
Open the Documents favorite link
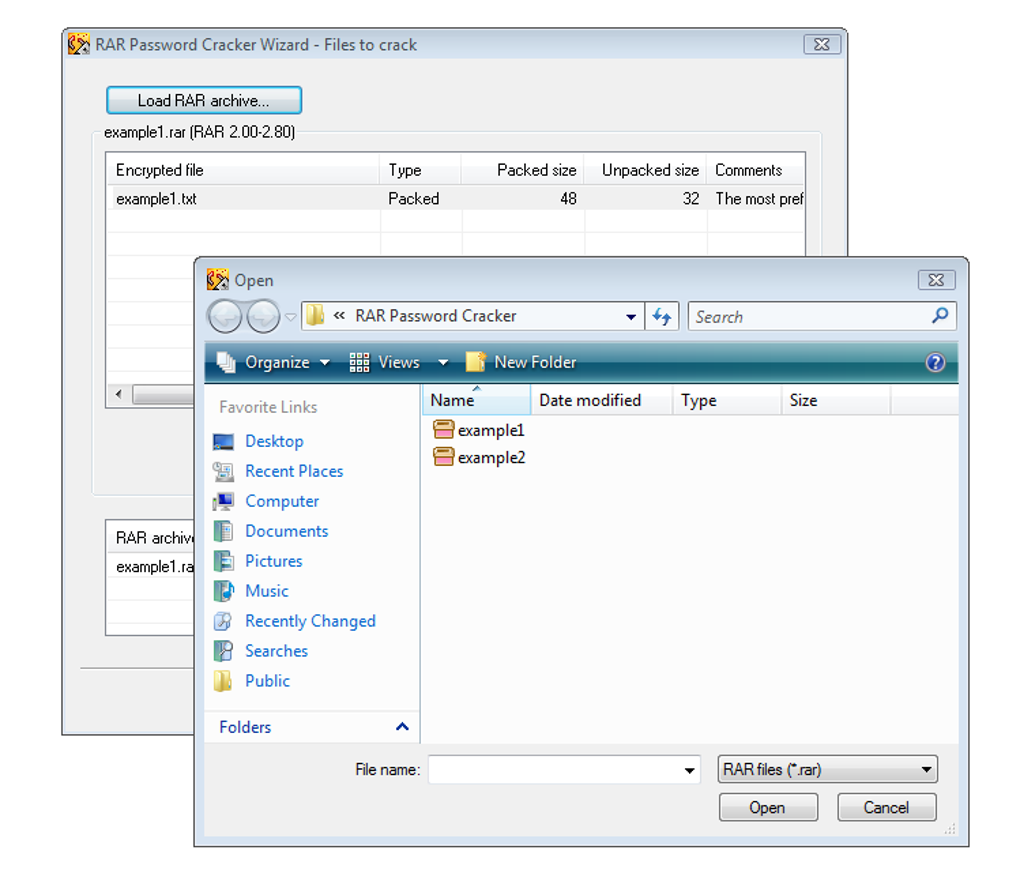click(x=286, y=531)
